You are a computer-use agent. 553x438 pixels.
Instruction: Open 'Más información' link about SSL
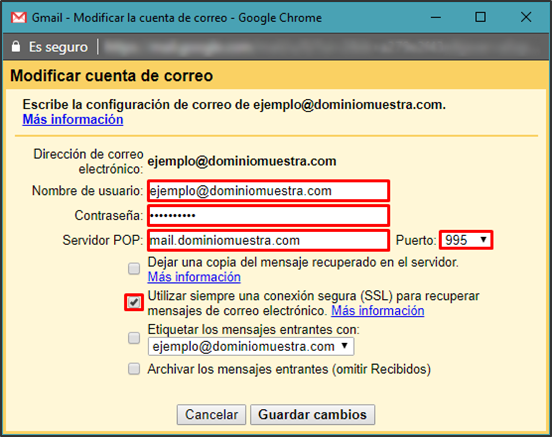pos(377,311)
